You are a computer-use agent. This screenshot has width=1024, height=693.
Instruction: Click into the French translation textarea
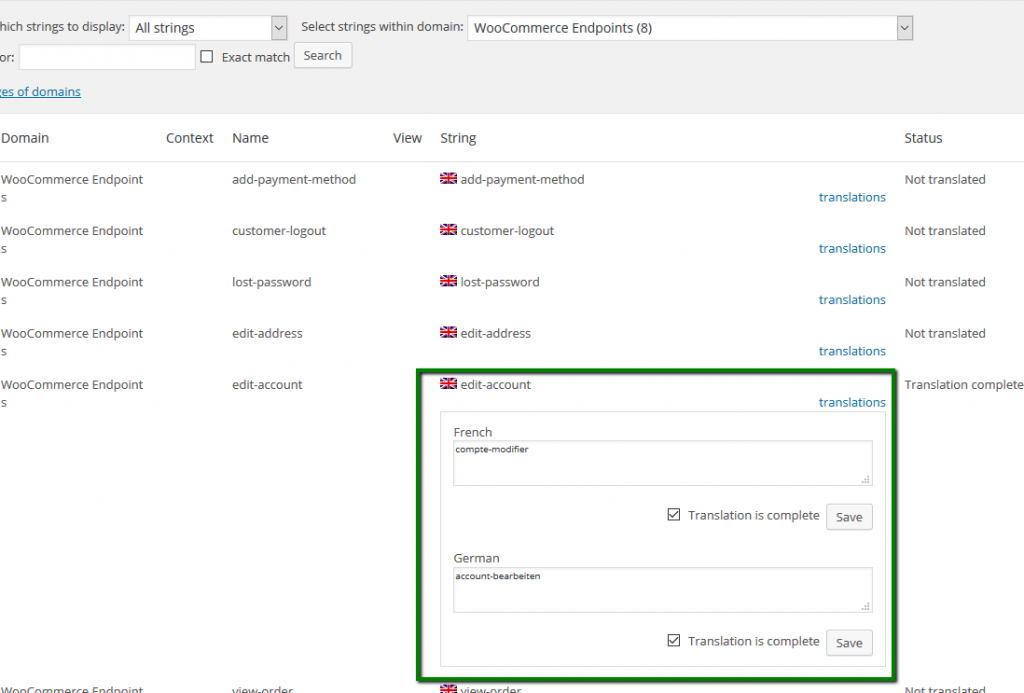point(663,463)
